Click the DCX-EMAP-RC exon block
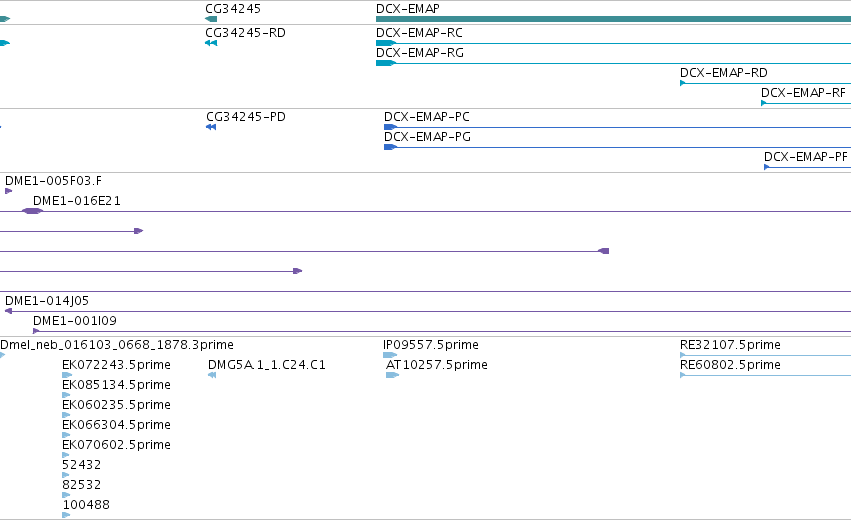This screenshot has height=520, width=851. tap(386, 43)
